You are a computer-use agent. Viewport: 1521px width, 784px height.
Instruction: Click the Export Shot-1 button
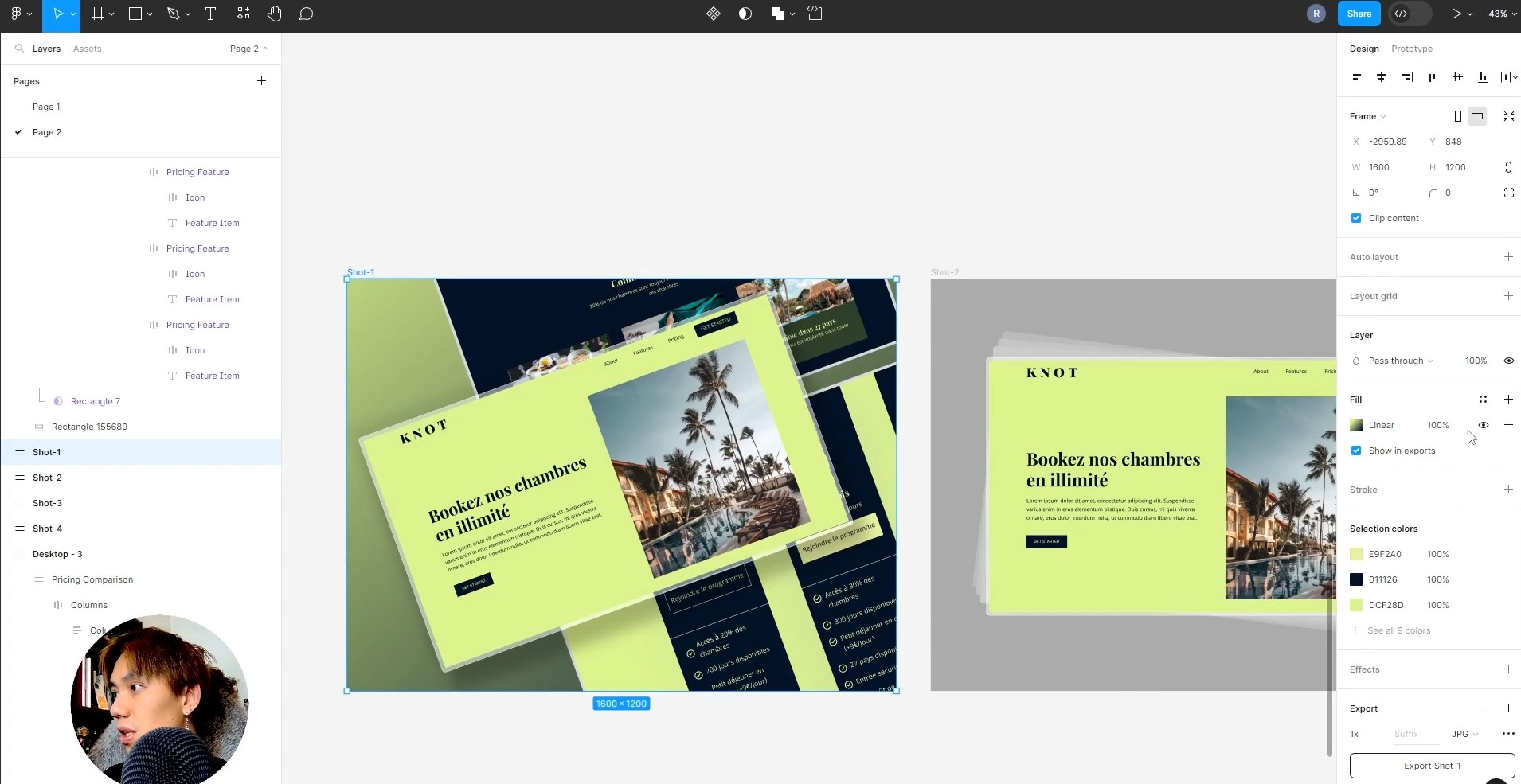click(x=1432, y=766)
